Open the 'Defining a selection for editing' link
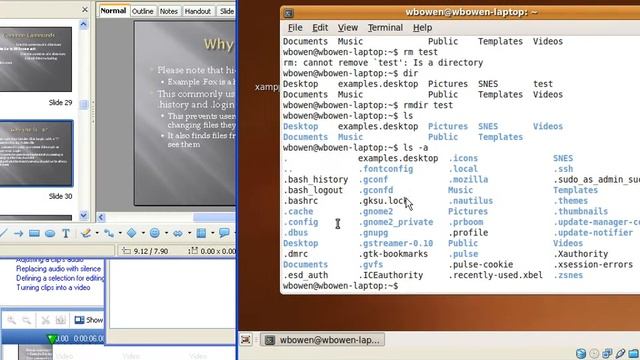The width and height of the screenshot is (640, 360). pyautogui.click(x=60, y=278)
